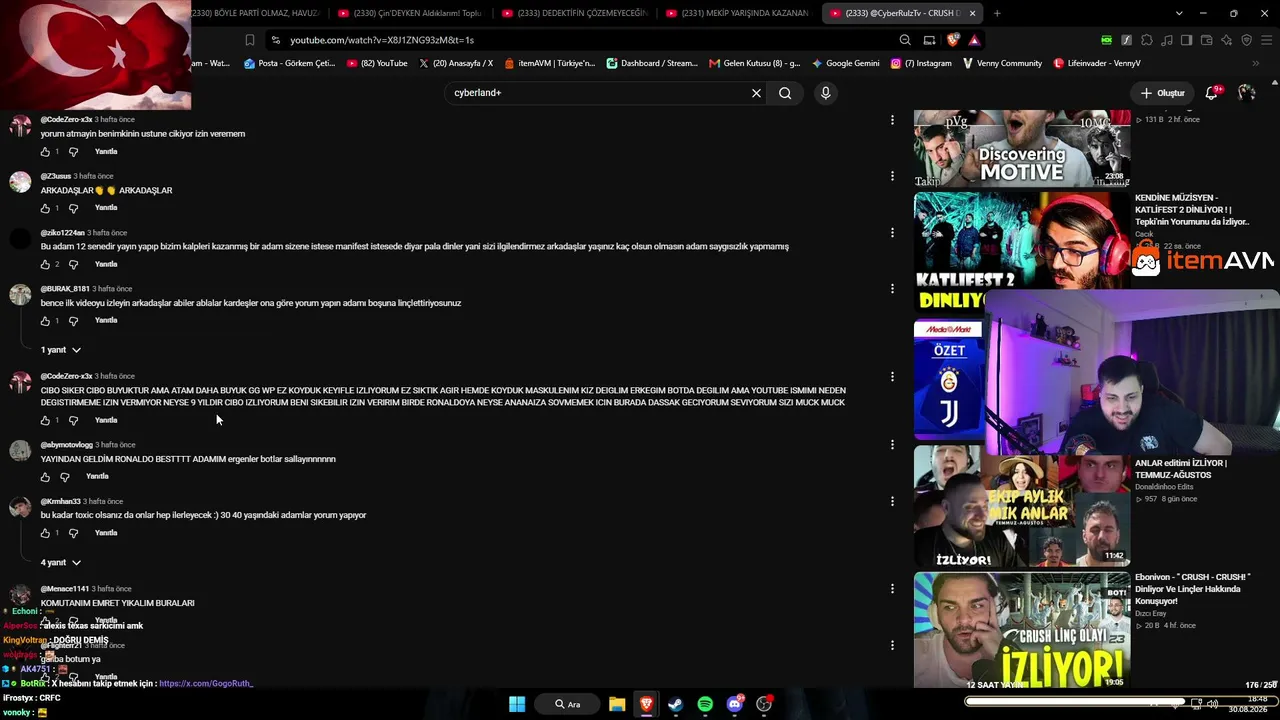The width and height of the screenshot is (1280, 720).
Task: Open the (82) YouTube bookmark
Action: pyautogui.click(x=377, y=63)
